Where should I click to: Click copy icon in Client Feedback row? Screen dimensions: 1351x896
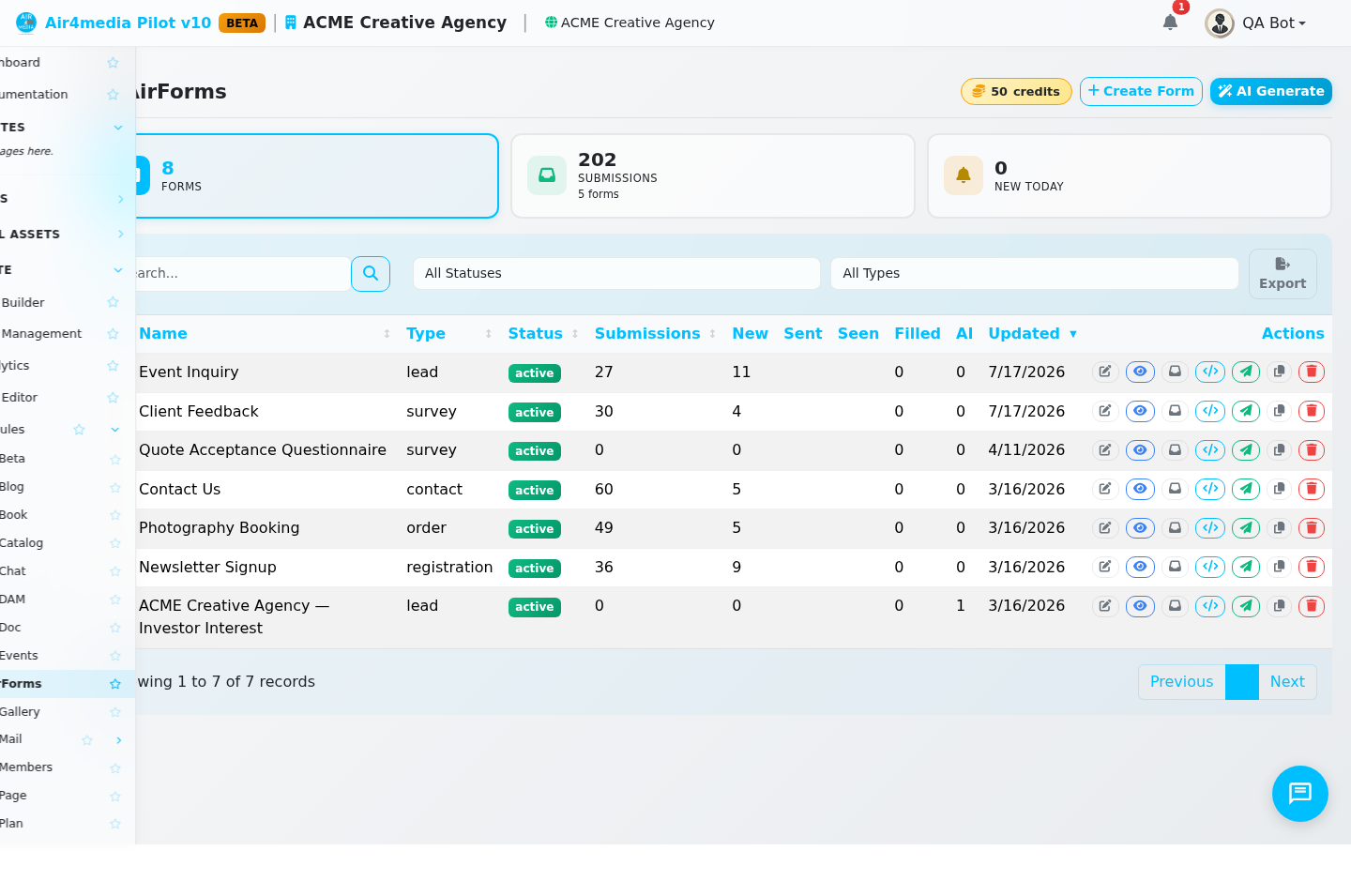click(x=1279, y=411)
